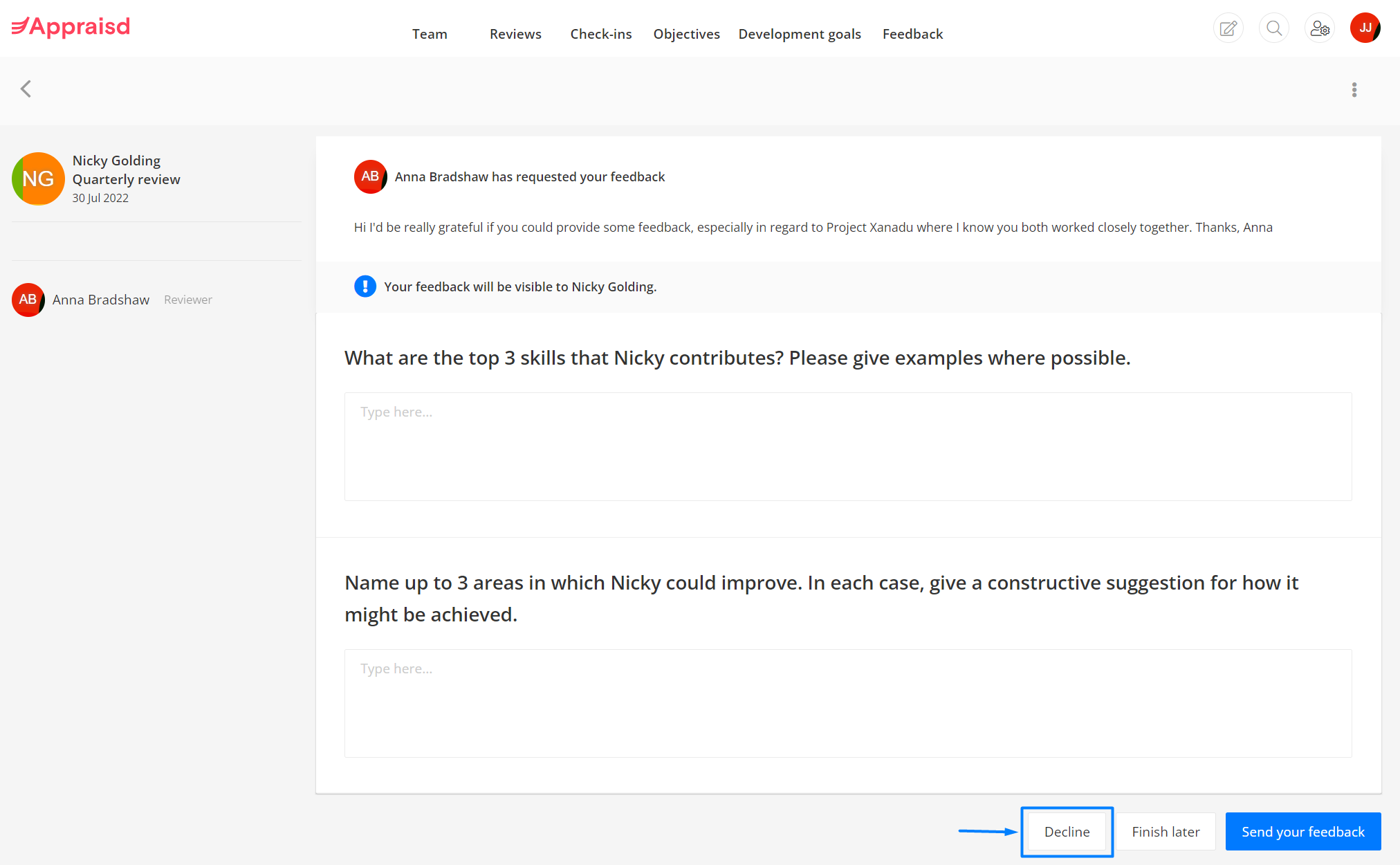The image size is (1400, 865).
Task: Click the top 3 skills question heading
Action: [737, 358]
